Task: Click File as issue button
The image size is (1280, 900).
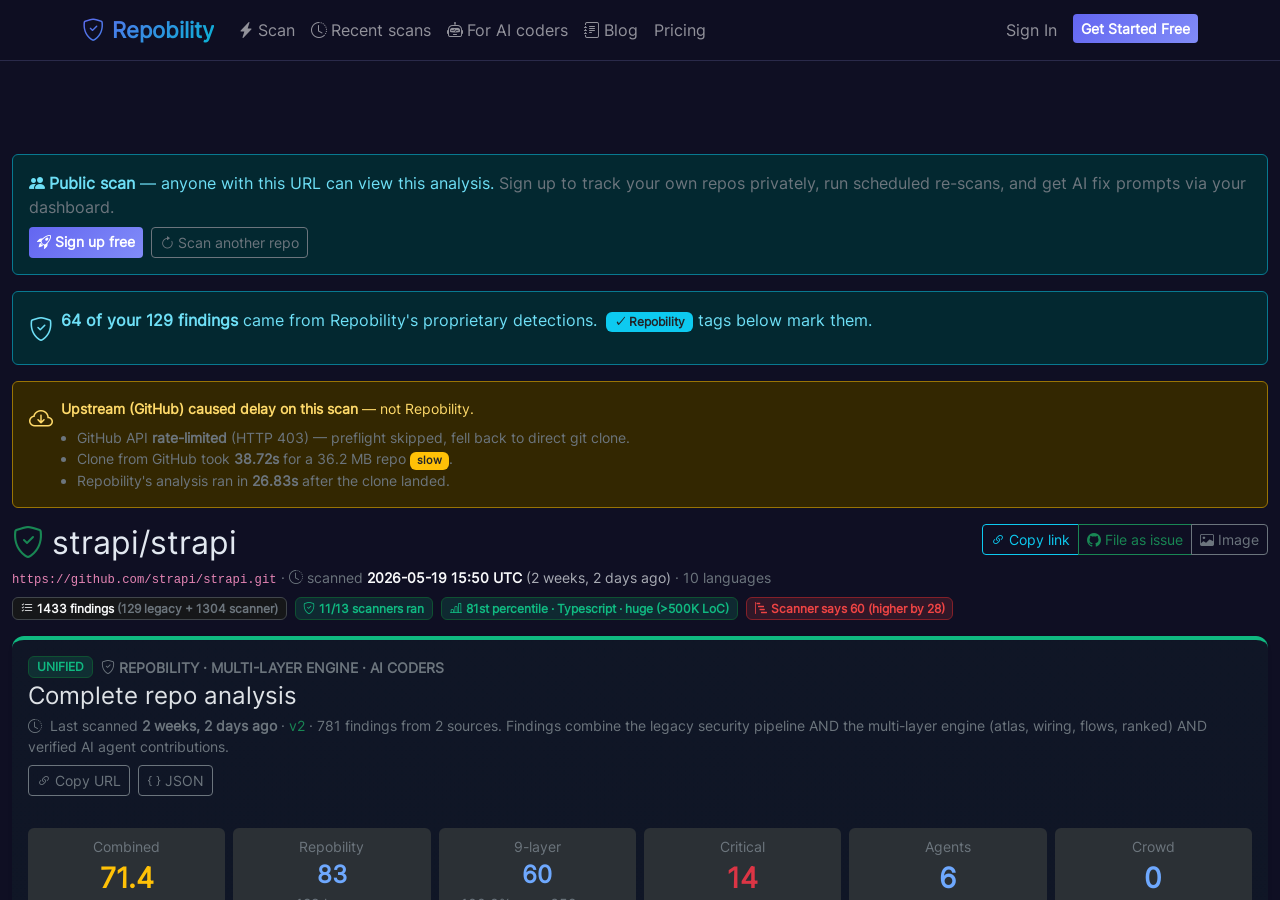Action: tap(1135, 539)
